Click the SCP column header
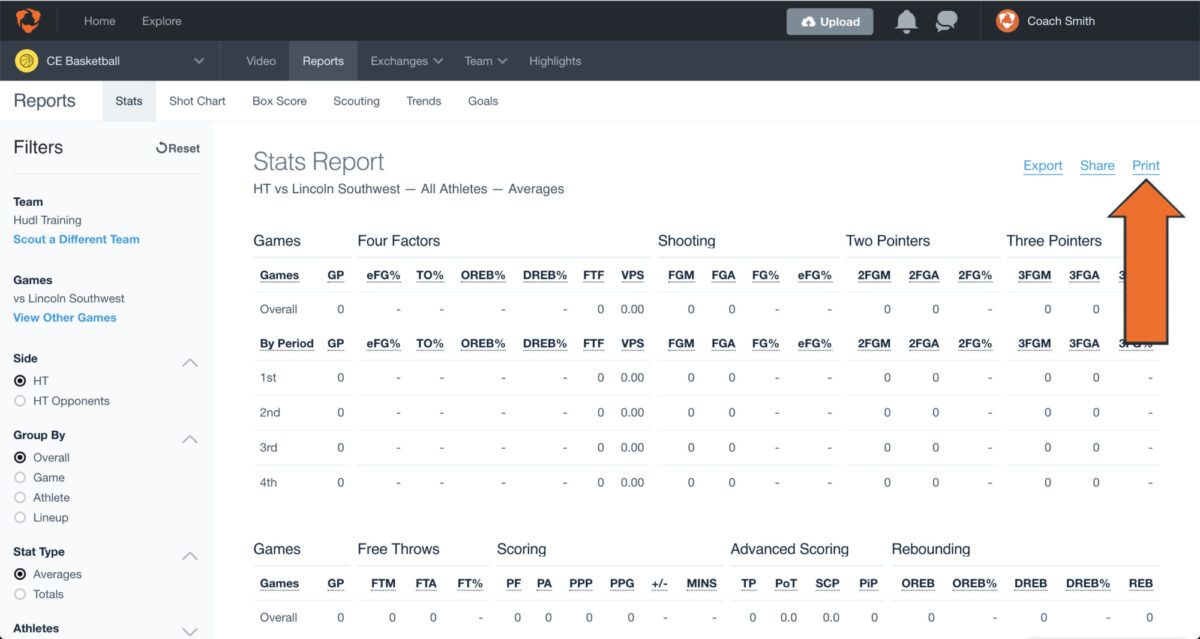The image size is (1200, 639). point(827,584)
